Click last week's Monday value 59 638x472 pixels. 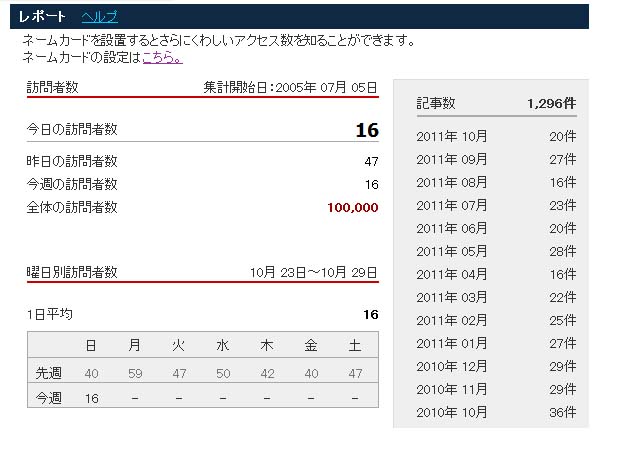tap(135, 374)
